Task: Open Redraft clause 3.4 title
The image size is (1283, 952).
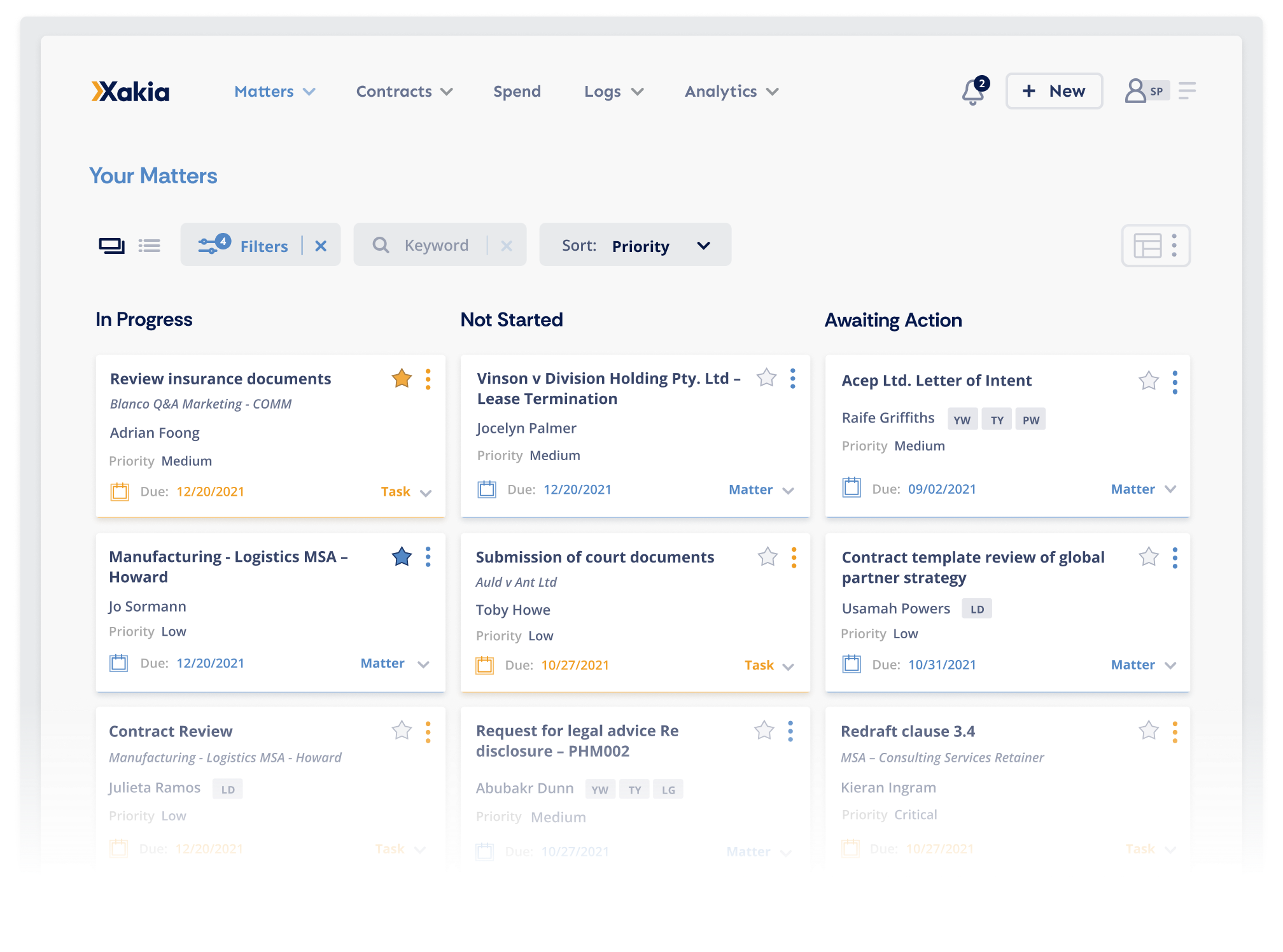Action: point(908,731)
